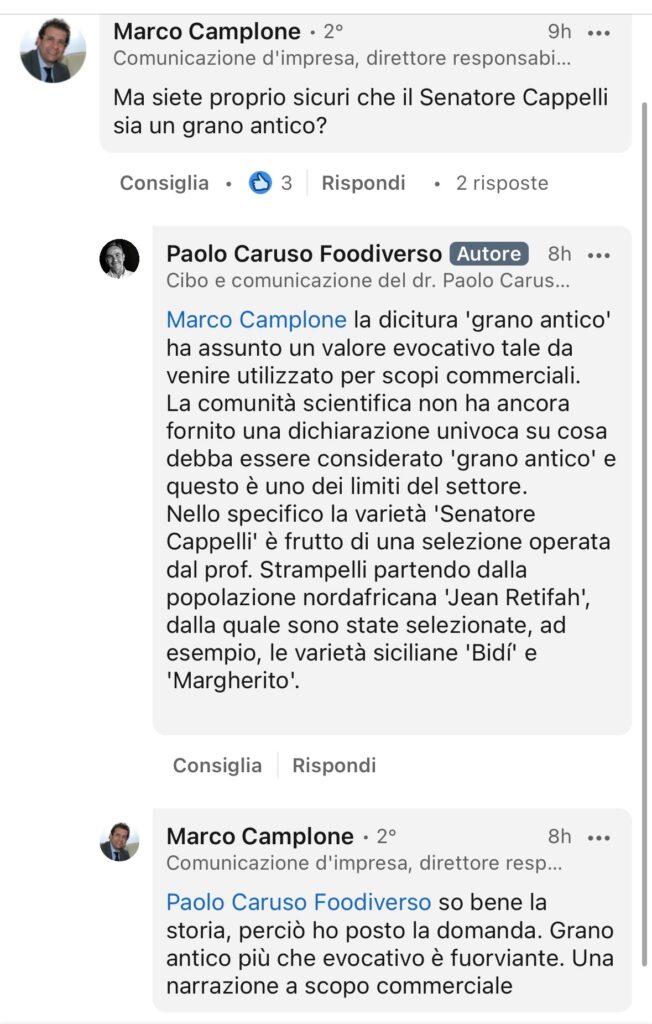The image size is (652, 1024).
Task: Click the Autore badge
Action: click(x=489, y=254)
